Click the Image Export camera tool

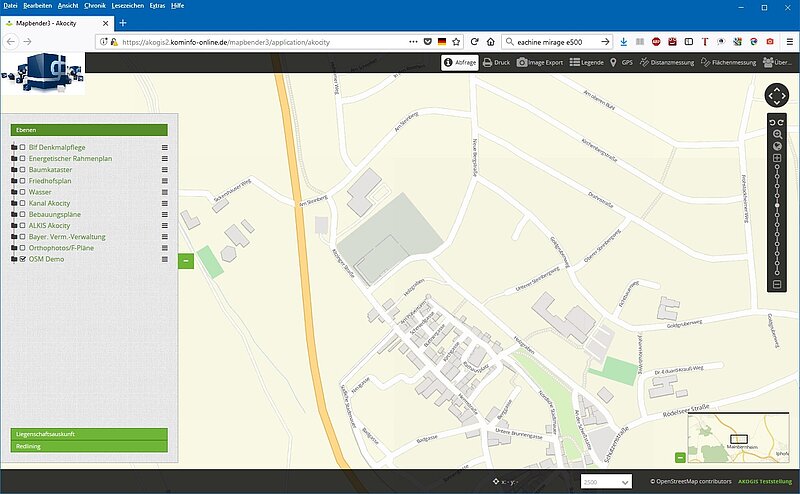(541, 62)
